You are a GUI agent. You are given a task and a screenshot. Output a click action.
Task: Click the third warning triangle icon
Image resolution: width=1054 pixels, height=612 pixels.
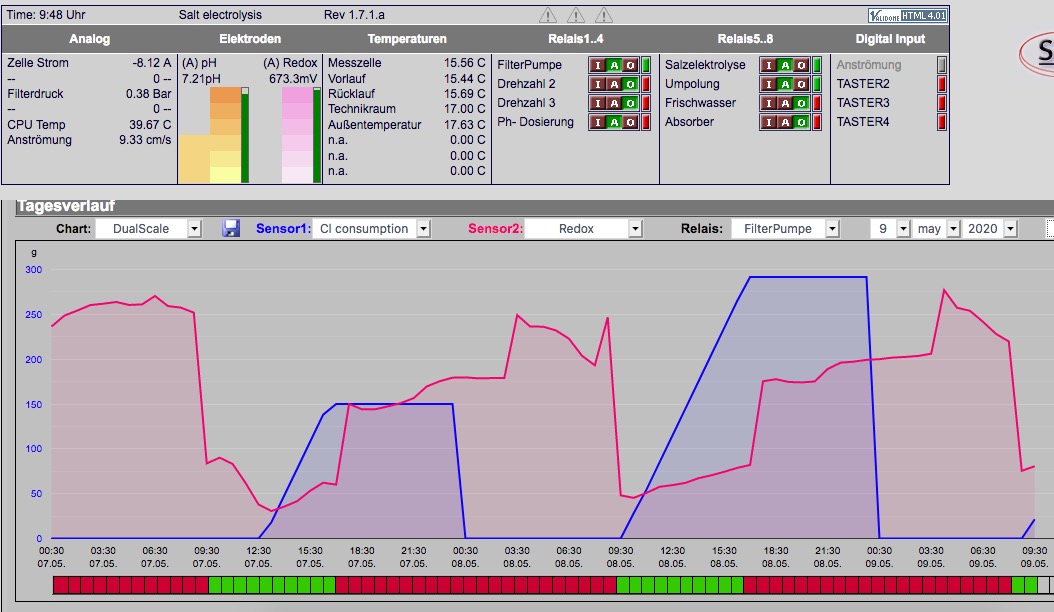604,15
